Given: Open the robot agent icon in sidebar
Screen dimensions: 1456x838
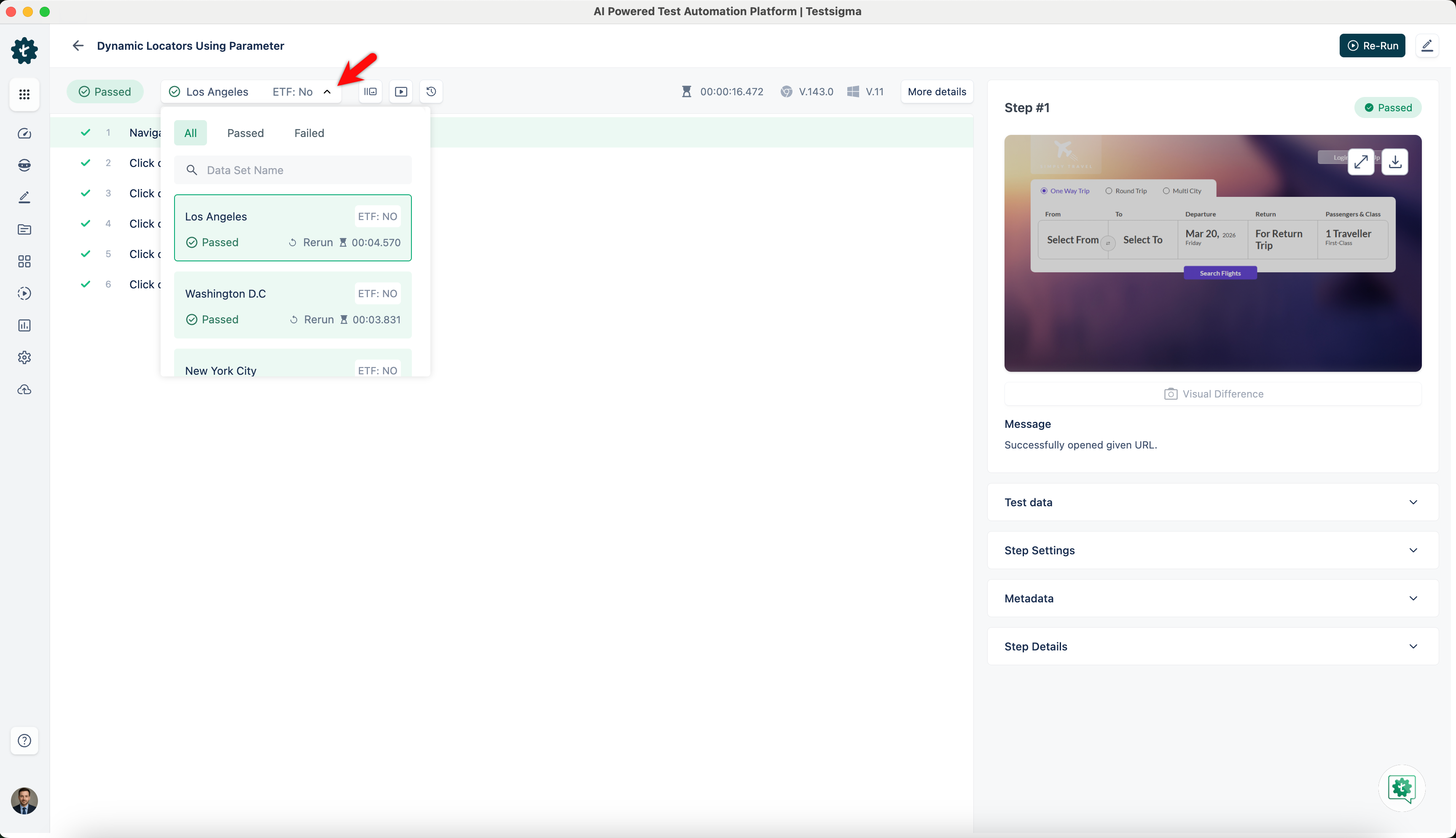Looking at the screenshot, I should [24, 165].
